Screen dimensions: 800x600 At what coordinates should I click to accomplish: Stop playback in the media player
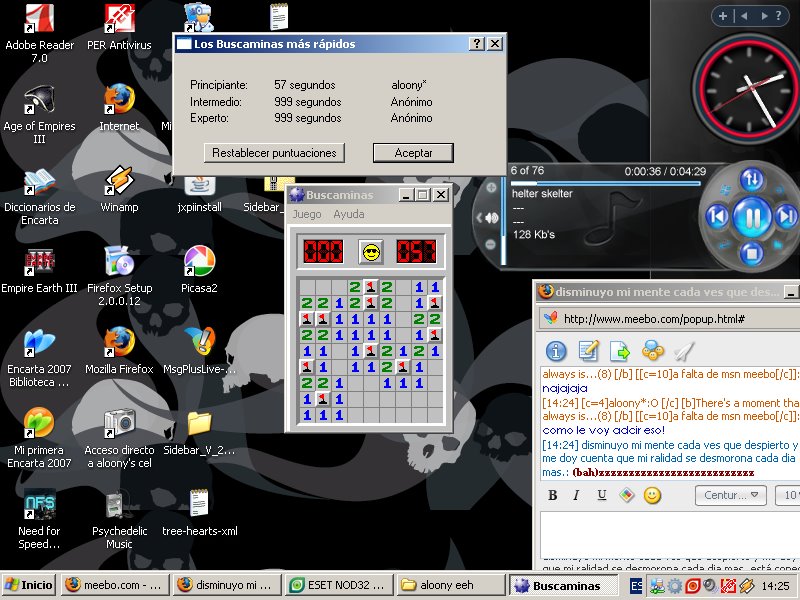(x=752, y=253)
